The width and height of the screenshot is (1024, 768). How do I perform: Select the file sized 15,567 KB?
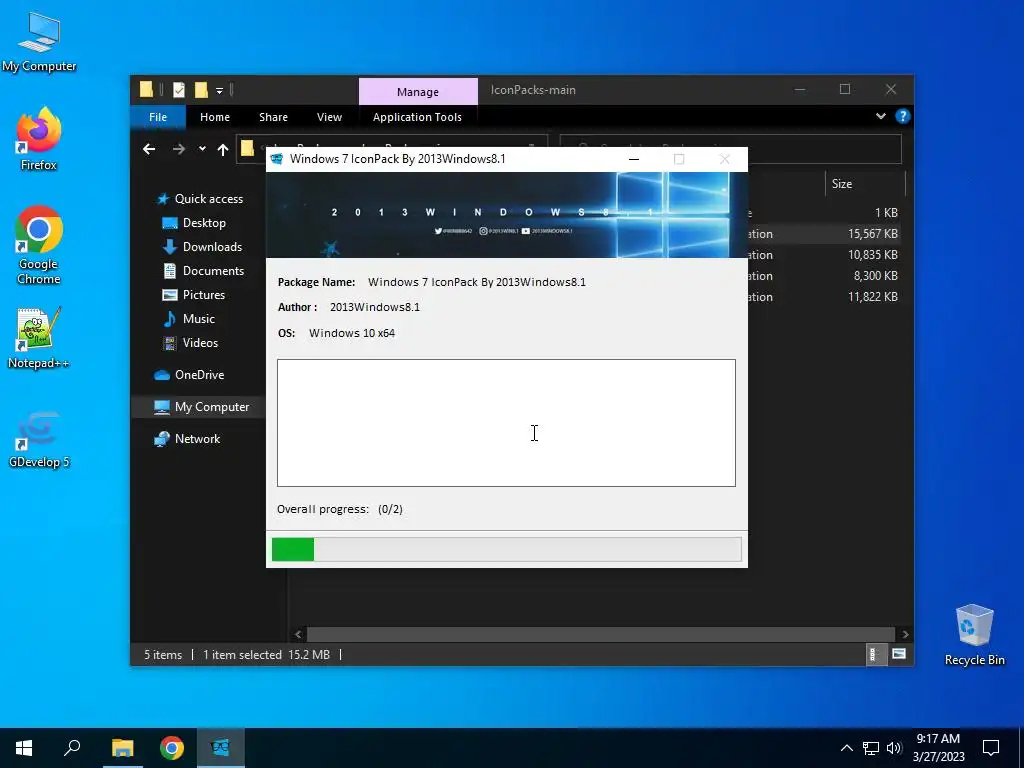826,234
